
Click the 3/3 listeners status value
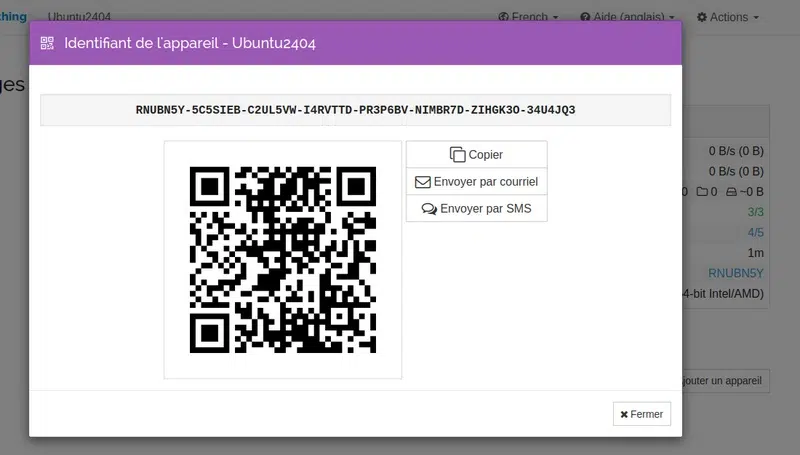pyautogui.click(x=756, y=212)
